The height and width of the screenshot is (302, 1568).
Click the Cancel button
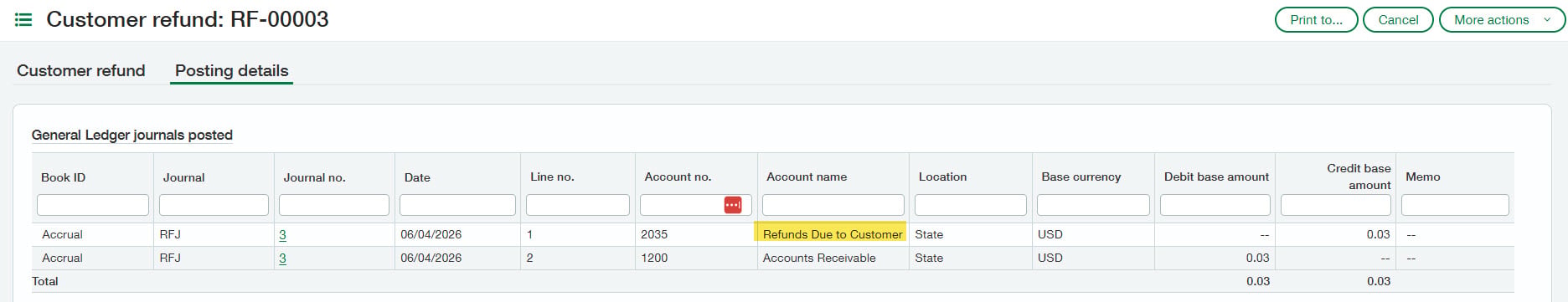pos(1398,20)
